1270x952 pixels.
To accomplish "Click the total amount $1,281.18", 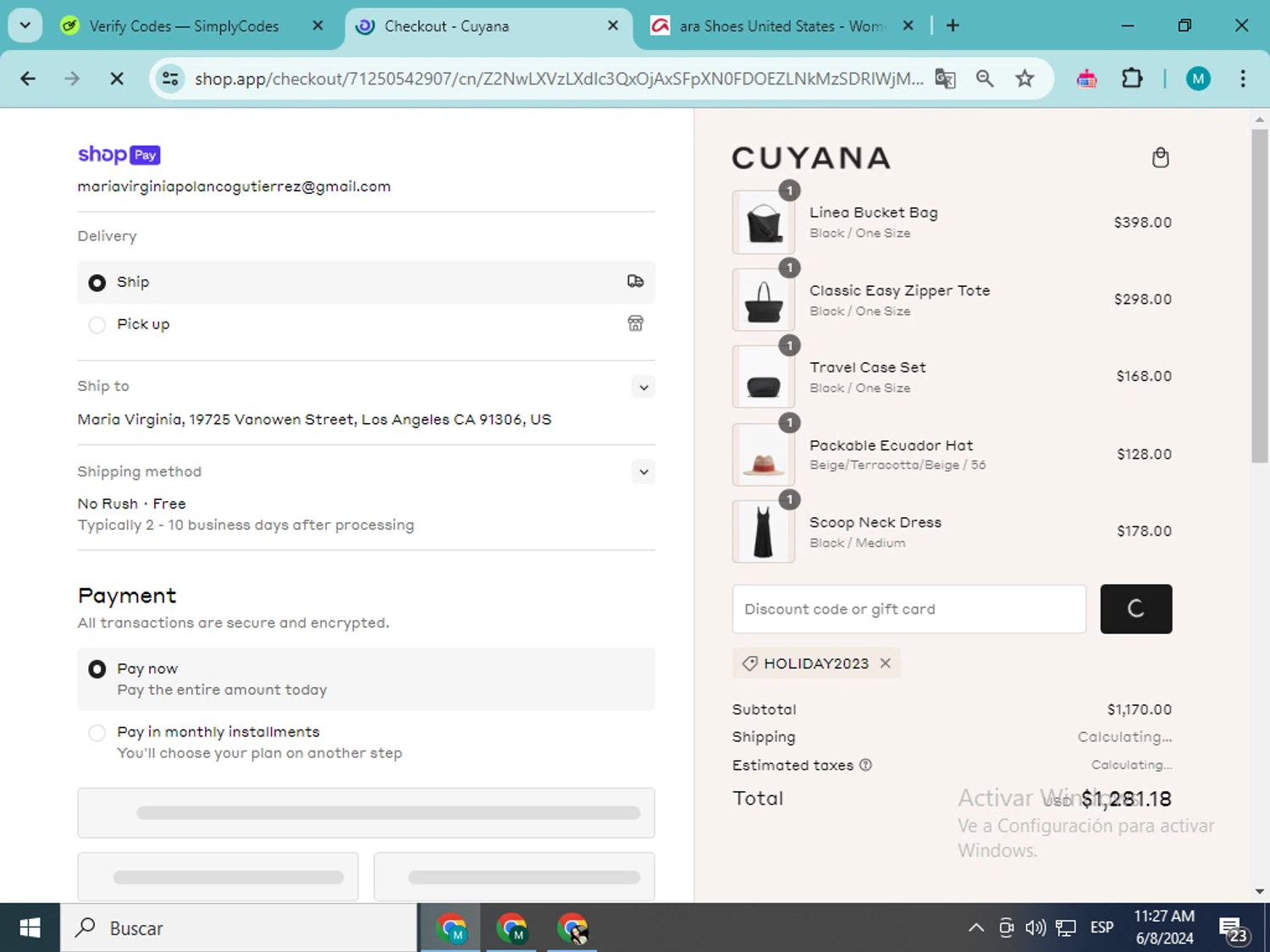I will (1126, 799).
